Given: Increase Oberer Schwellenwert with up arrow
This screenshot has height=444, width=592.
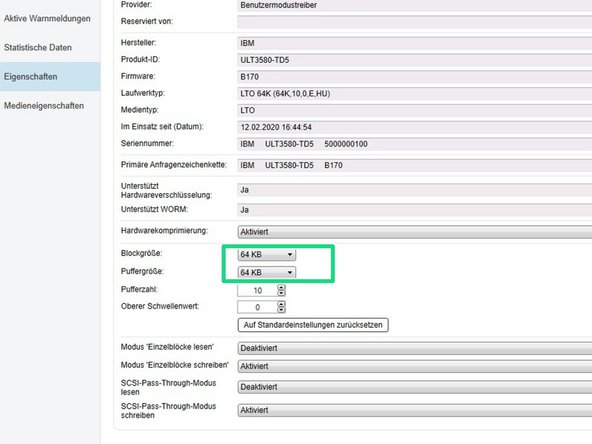Looking at the screenshot, I should click(x=281, y=304).
